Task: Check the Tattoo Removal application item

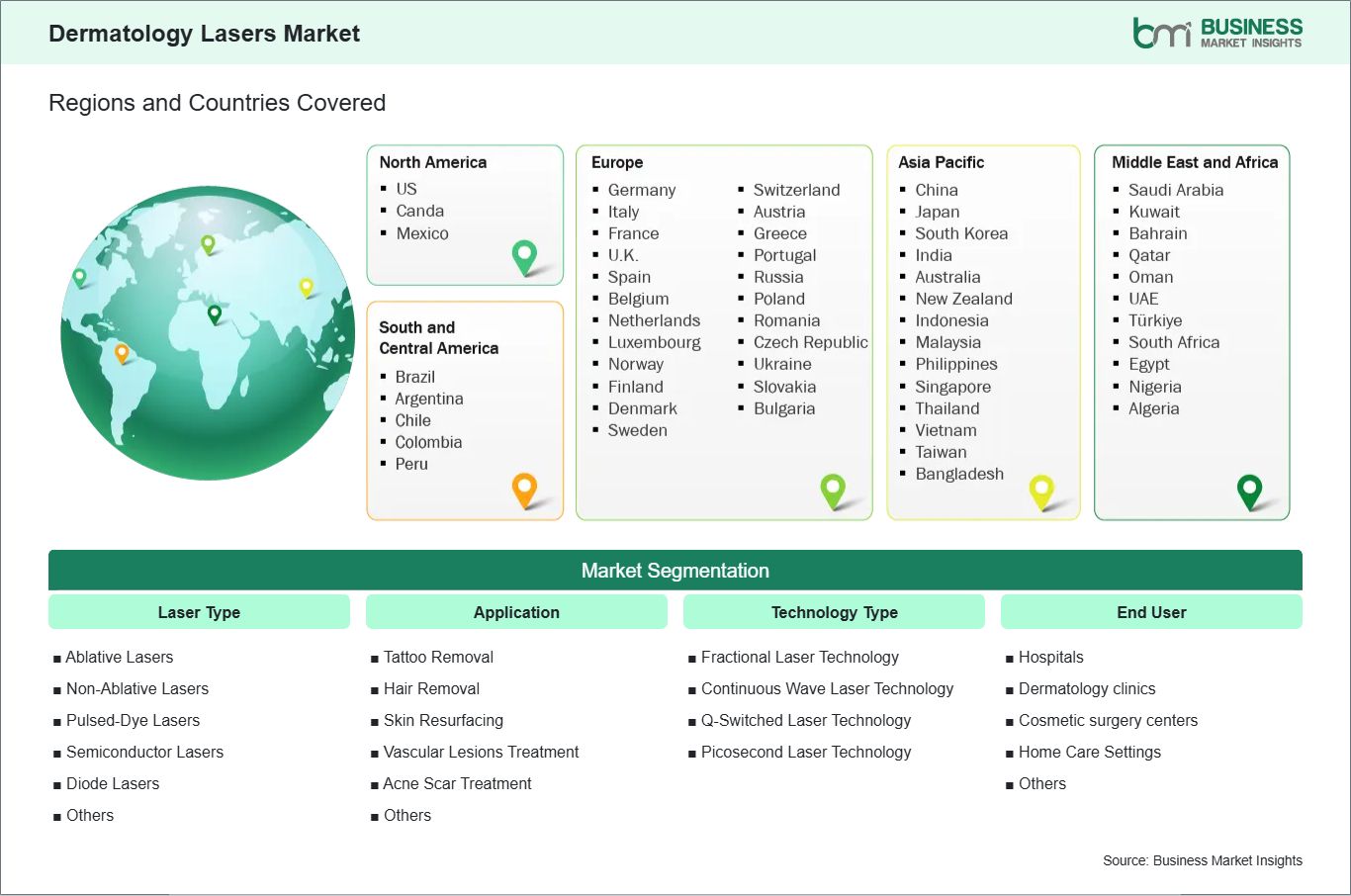Action: pos(438,657)
